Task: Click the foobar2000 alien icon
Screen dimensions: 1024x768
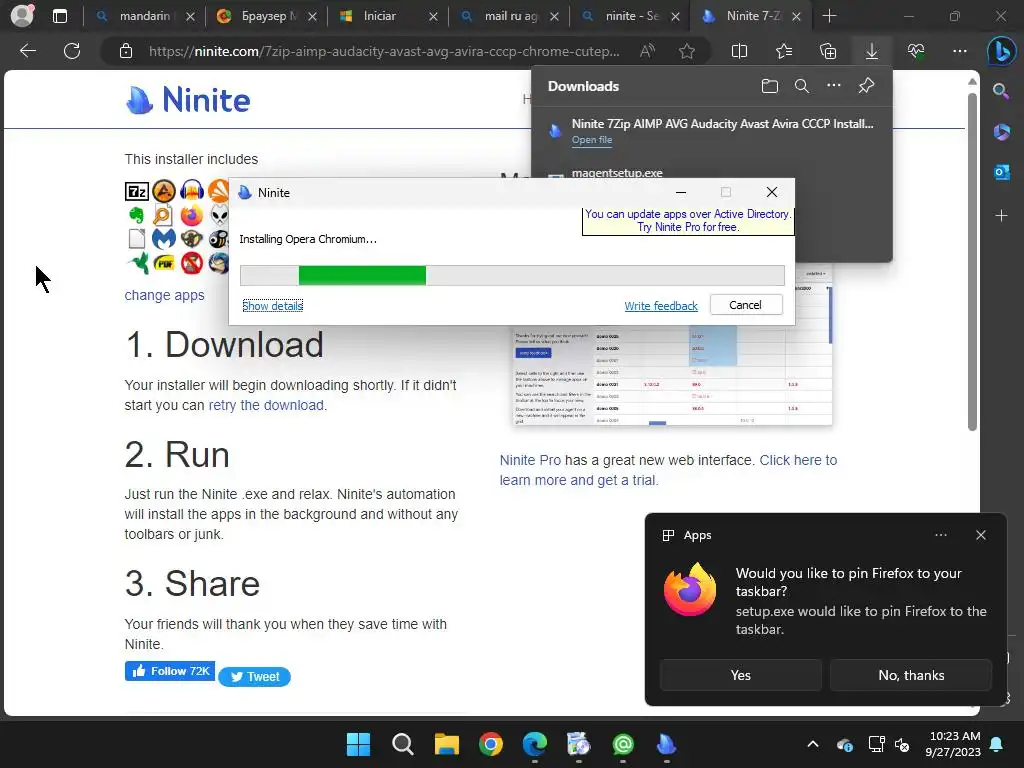Action: (219, 215)
